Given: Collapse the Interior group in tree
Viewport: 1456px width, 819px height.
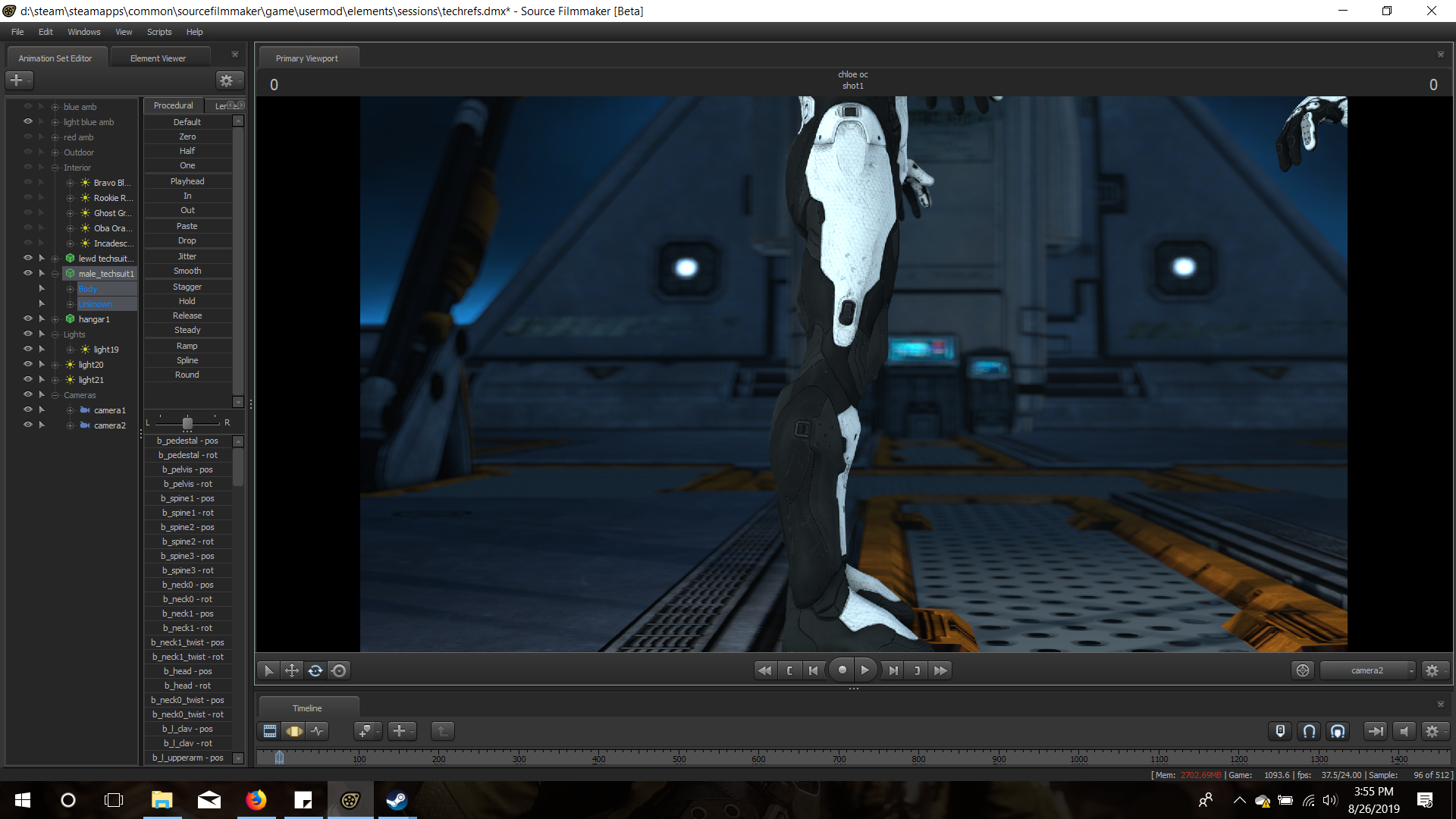Looking at the screenshot, I should pyautogui.click(x=55, y=168).
